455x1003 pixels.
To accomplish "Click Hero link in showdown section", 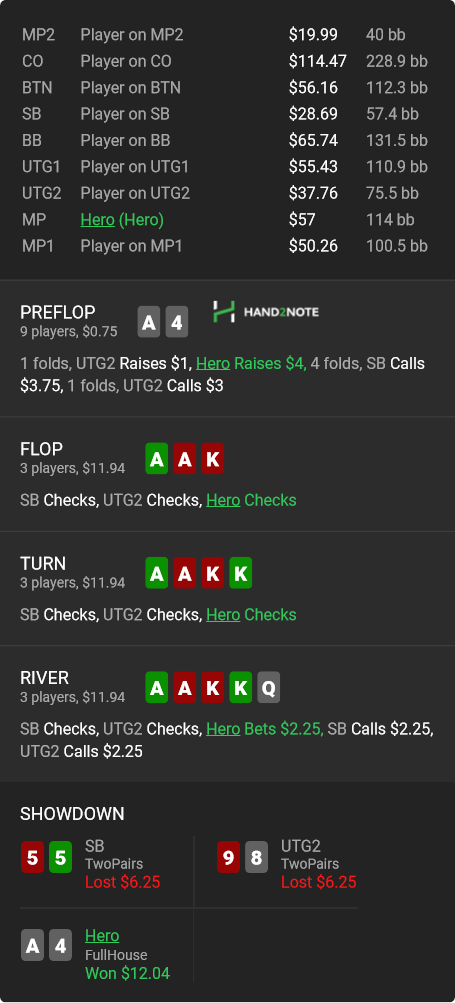I will (x=102, y=936).
